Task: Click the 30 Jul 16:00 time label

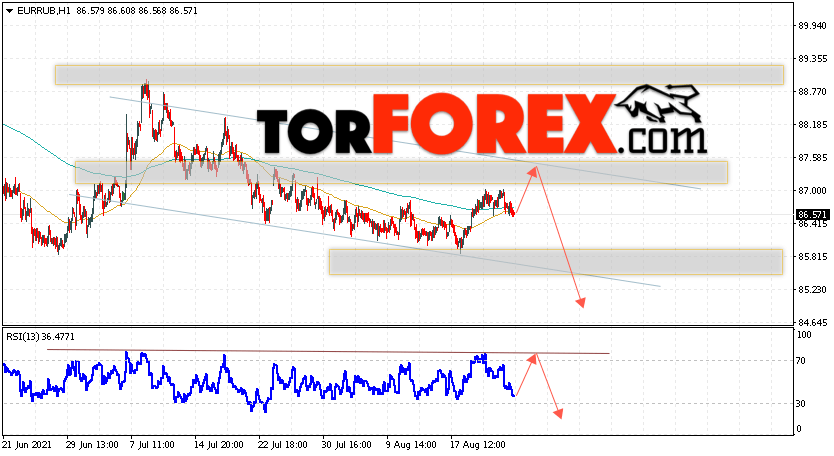Action: click(346, 444)
